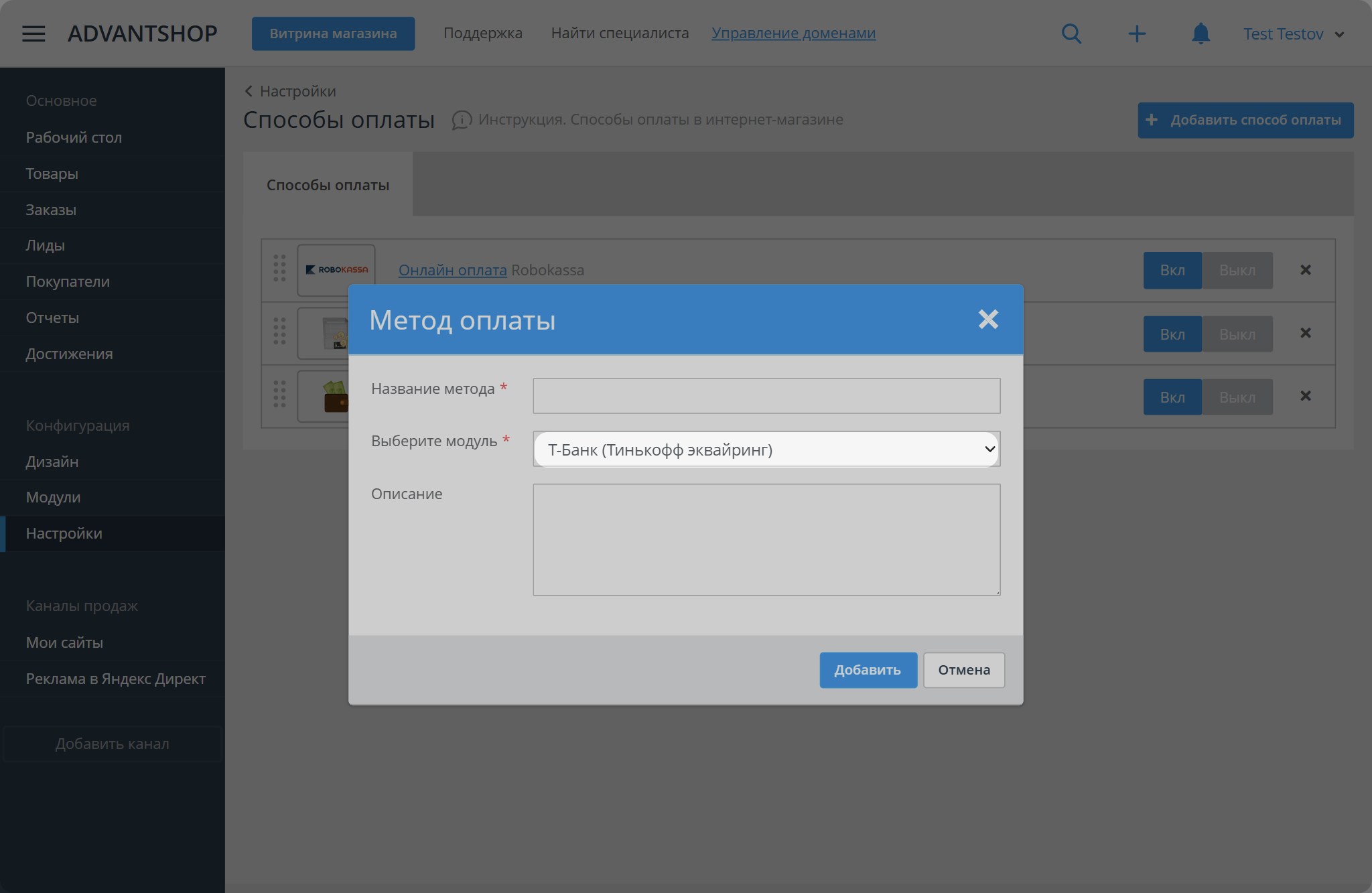Open Реклама в Яндекс Директ
1372x893 pixels.
click(113, 679)
